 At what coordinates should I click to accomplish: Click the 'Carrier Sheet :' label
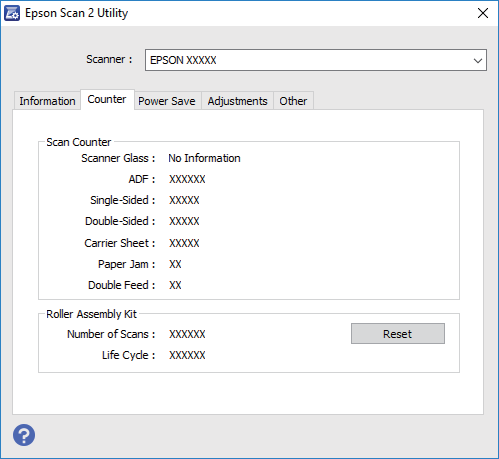[x=120, y=243]
